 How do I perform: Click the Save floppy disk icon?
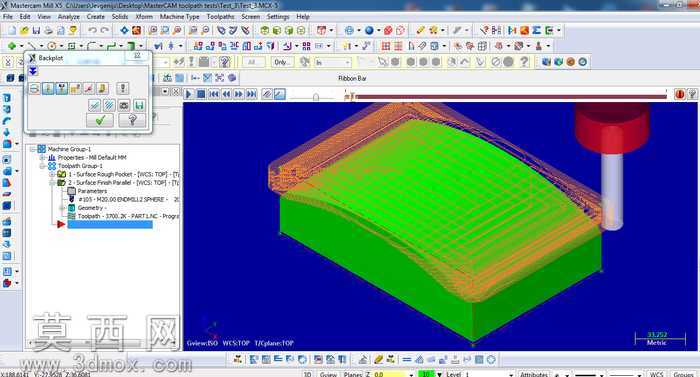pyautogui.click(x=36, y=30)
